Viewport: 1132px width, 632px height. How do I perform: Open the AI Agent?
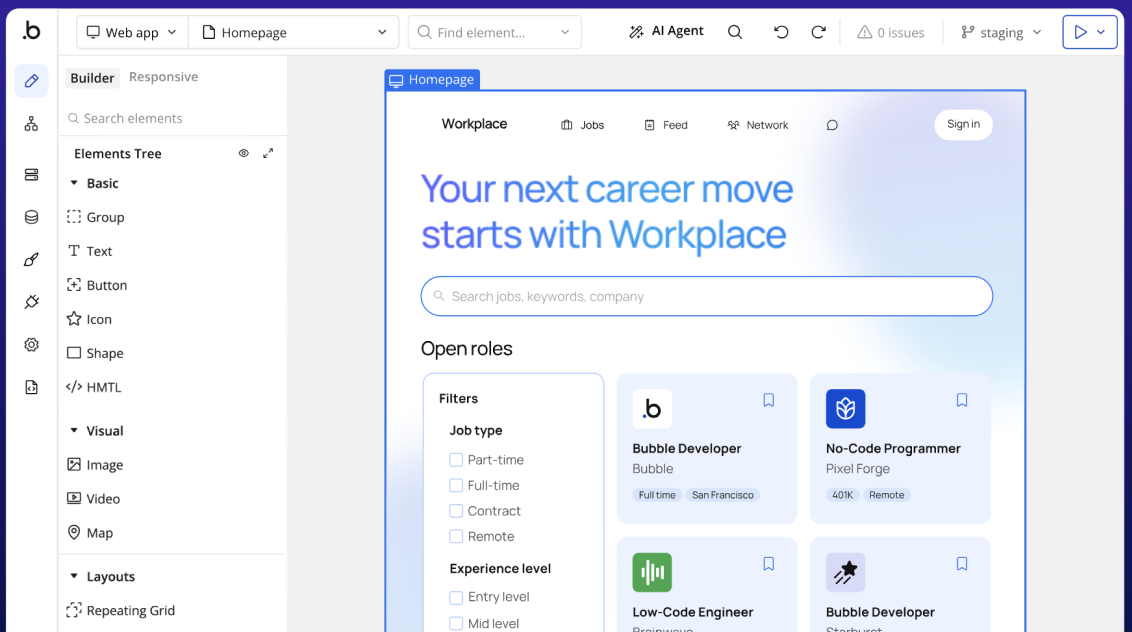point(666,31)
